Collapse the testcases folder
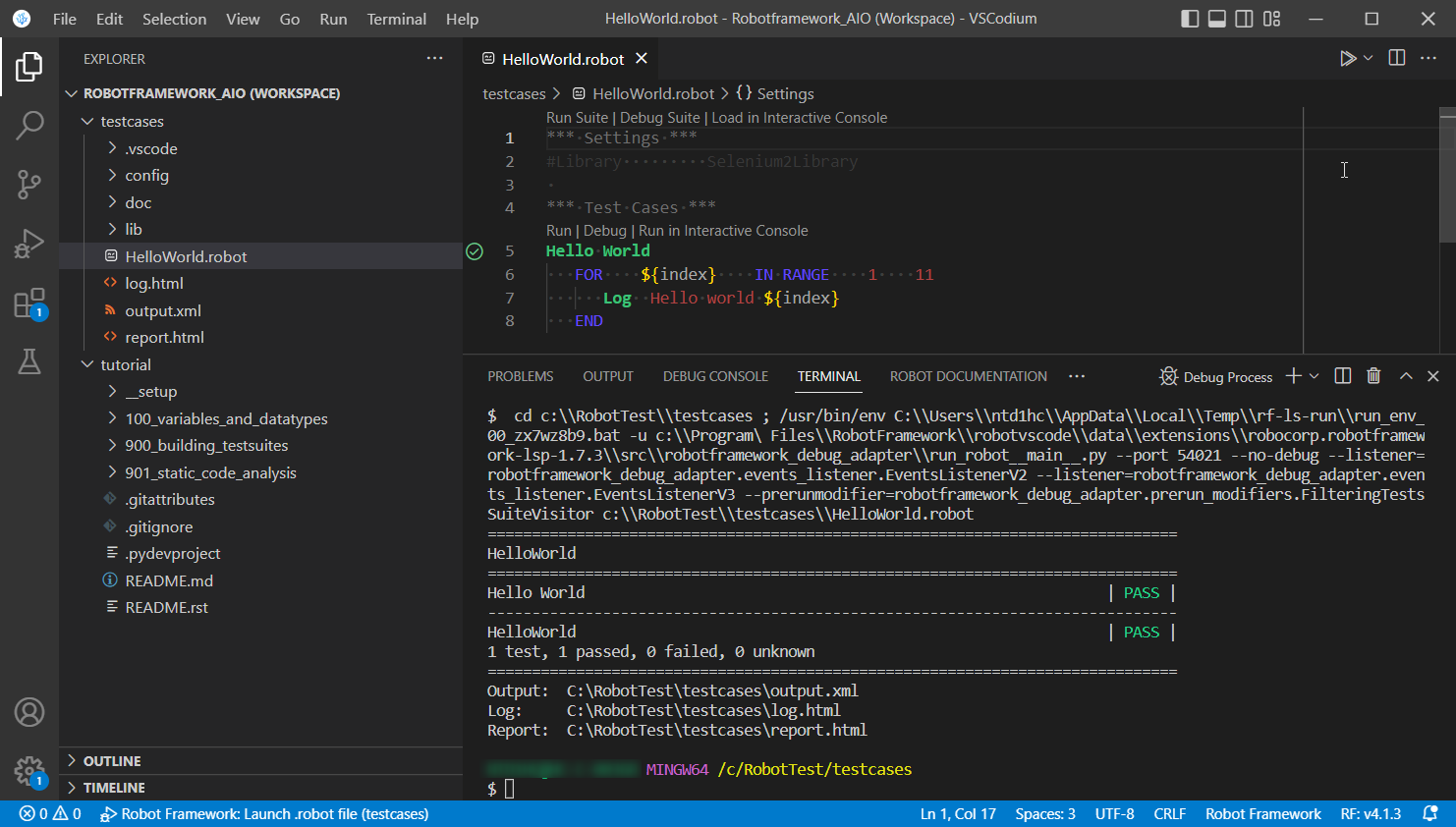This screenshot has width=1456, height=827. click(88, 121)
